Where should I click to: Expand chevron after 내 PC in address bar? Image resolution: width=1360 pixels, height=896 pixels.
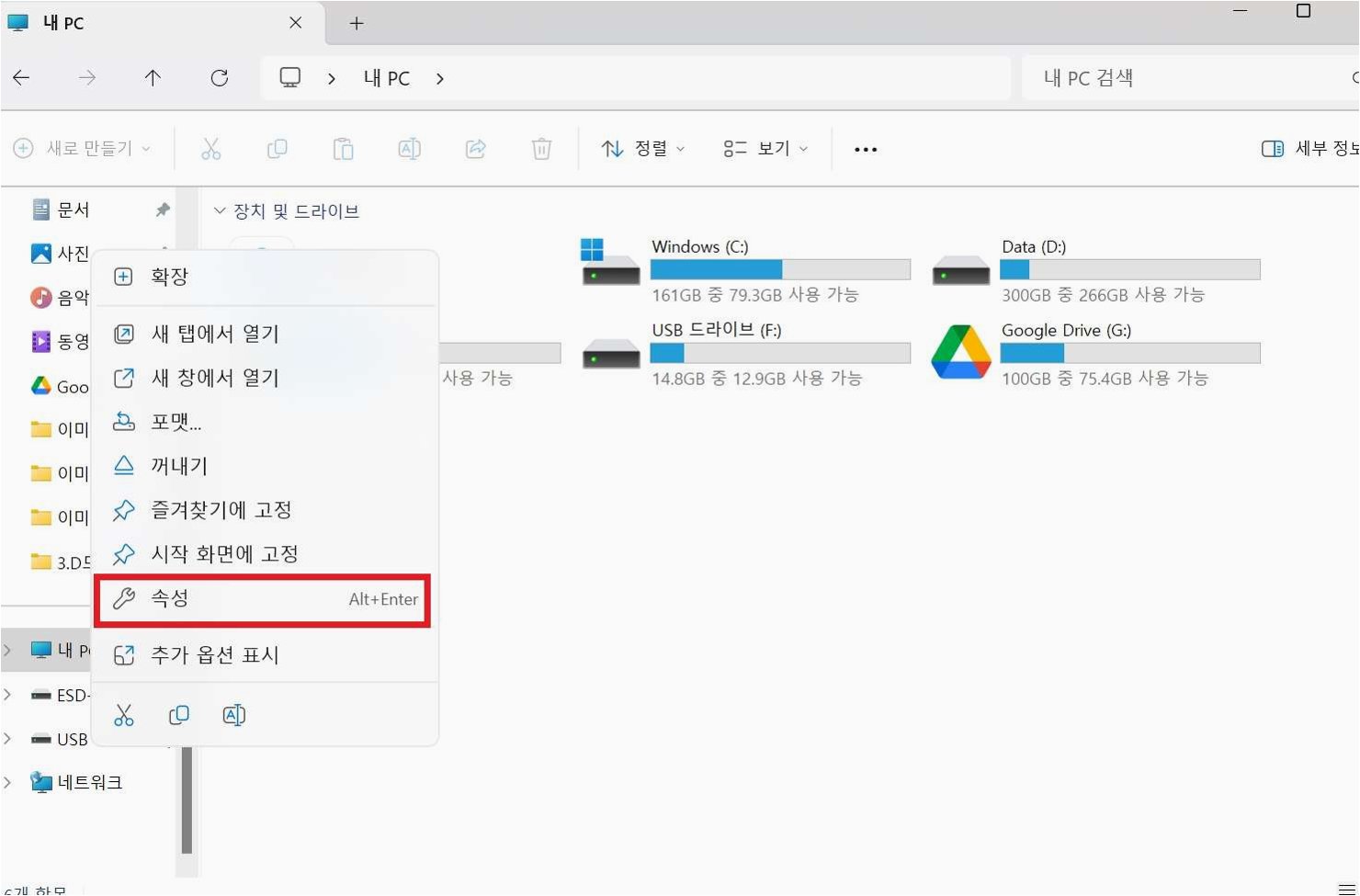coord(440,79)
